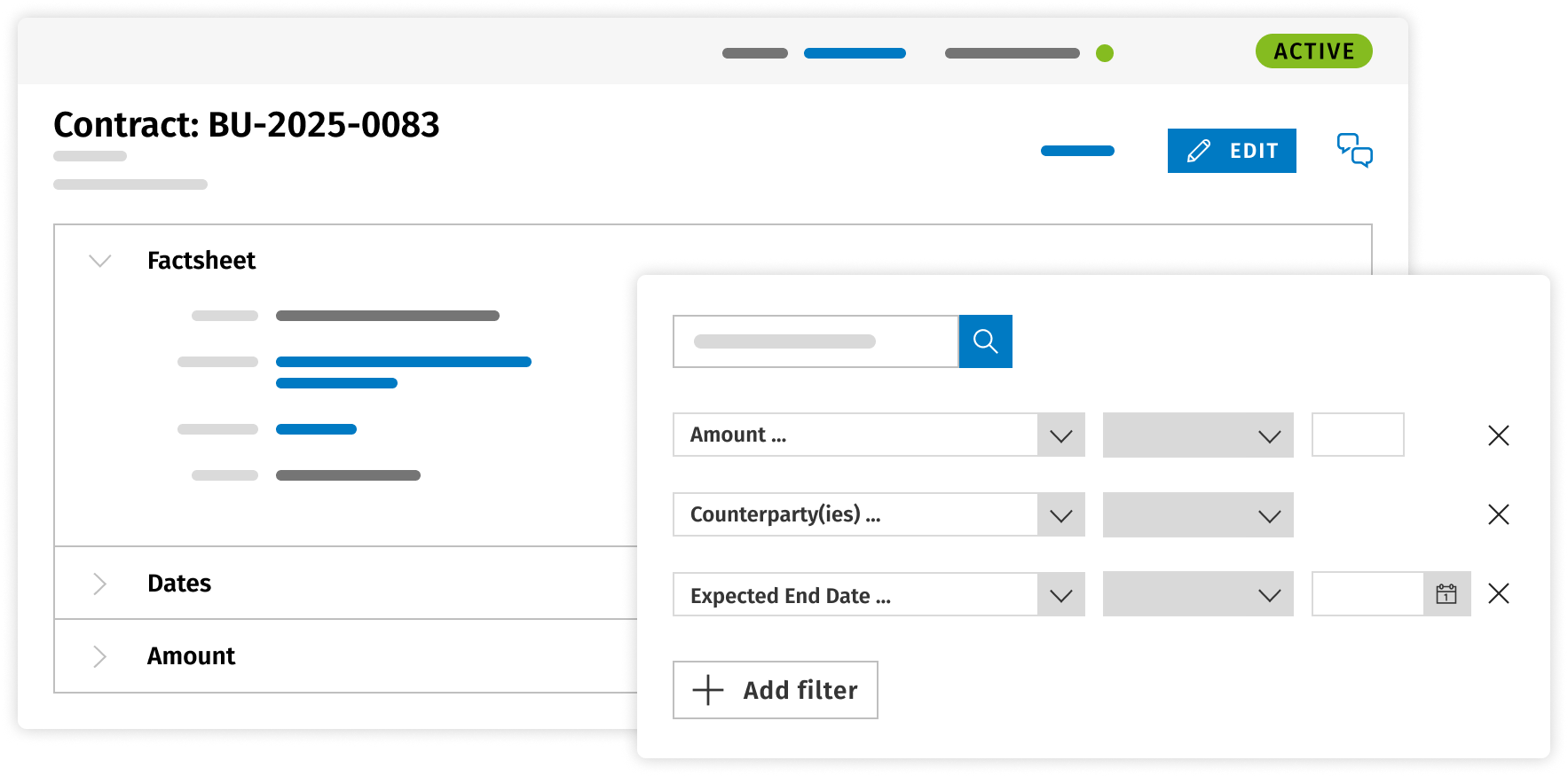Screen dimensions: 1568x776
Task: Click the EDIT button with pencil icon
Action: pyautogui.click(x=1231, y=151)
